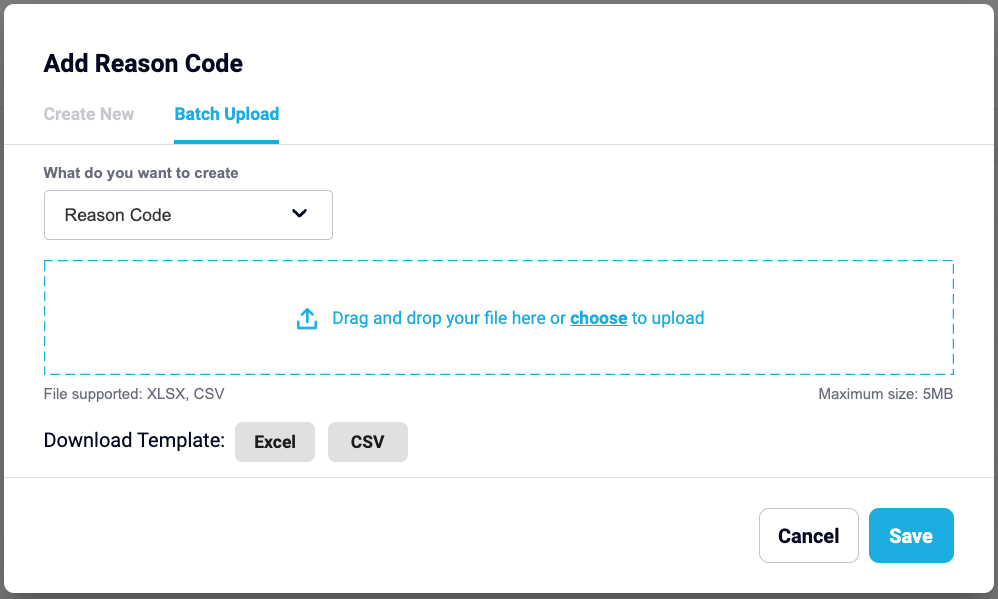
Task: Switch to the Create New tab
Action: tap(88, 114)
